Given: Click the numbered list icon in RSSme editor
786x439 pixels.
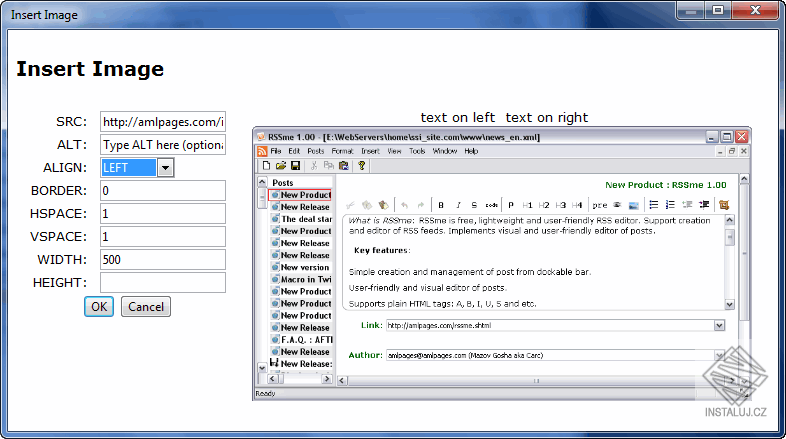Looking at the screenshot, I should [x=670, y=204].
